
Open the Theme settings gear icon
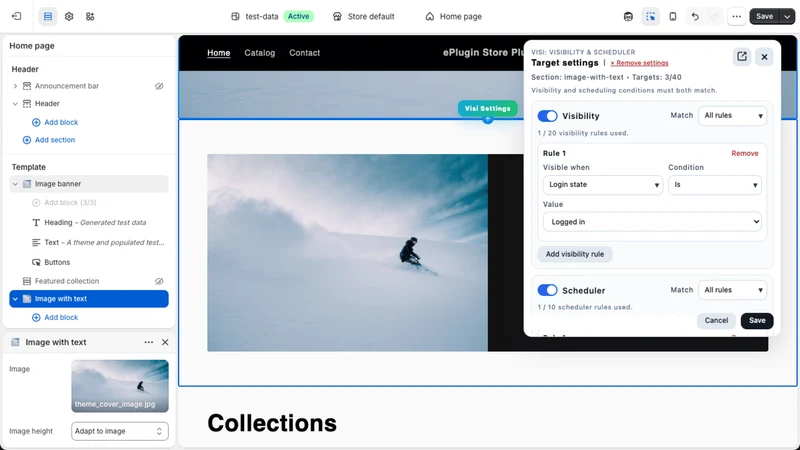pos(69,16)
